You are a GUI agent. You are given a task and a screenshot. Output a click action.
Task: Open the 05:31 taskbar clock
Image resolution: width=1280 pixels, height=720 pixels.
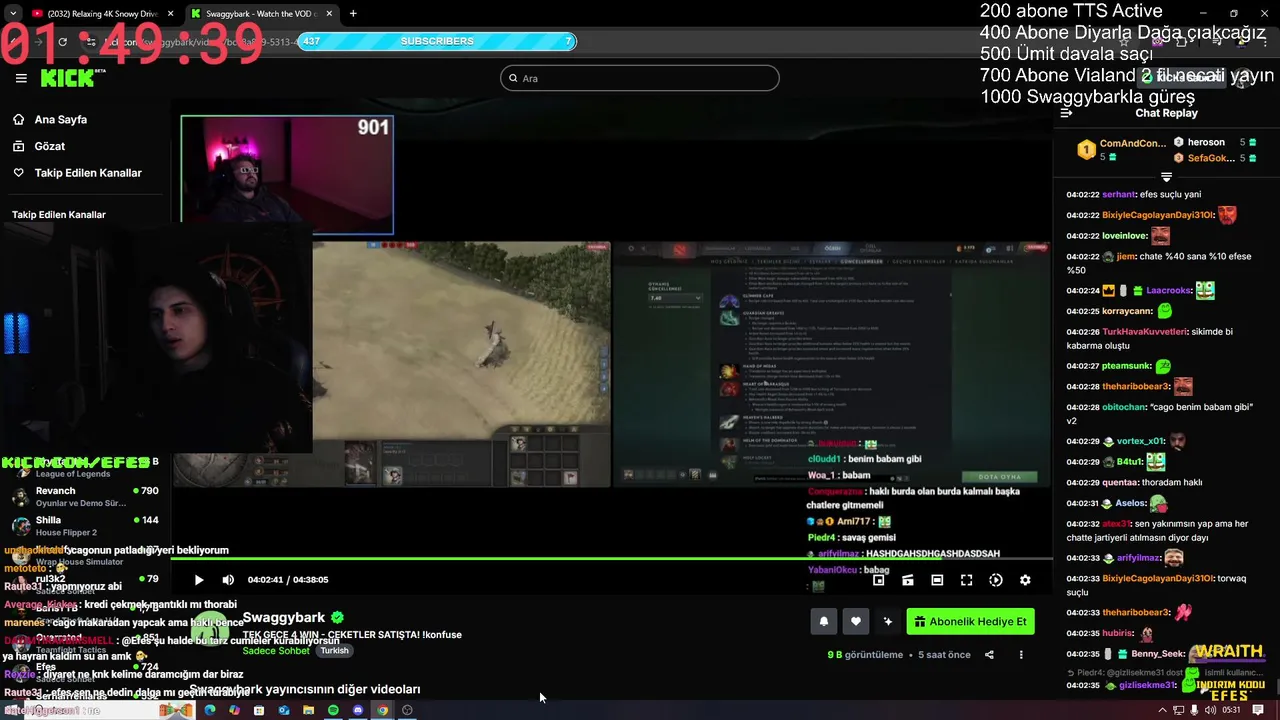pos(1231,710)
